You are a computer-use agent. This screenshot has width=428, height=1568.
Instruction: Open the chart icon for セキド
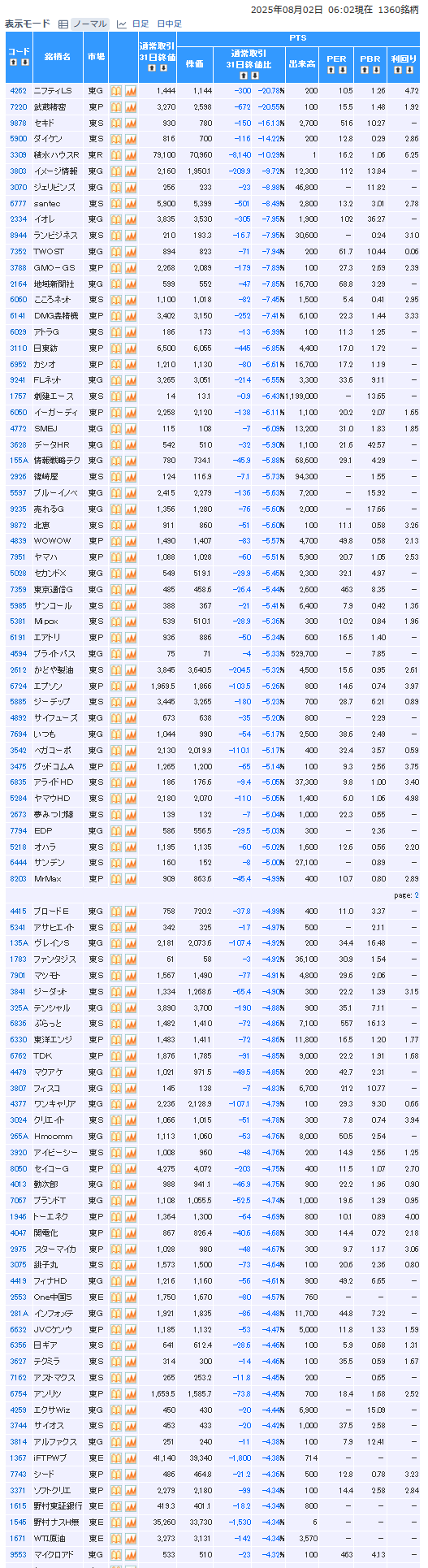(130, 123)
